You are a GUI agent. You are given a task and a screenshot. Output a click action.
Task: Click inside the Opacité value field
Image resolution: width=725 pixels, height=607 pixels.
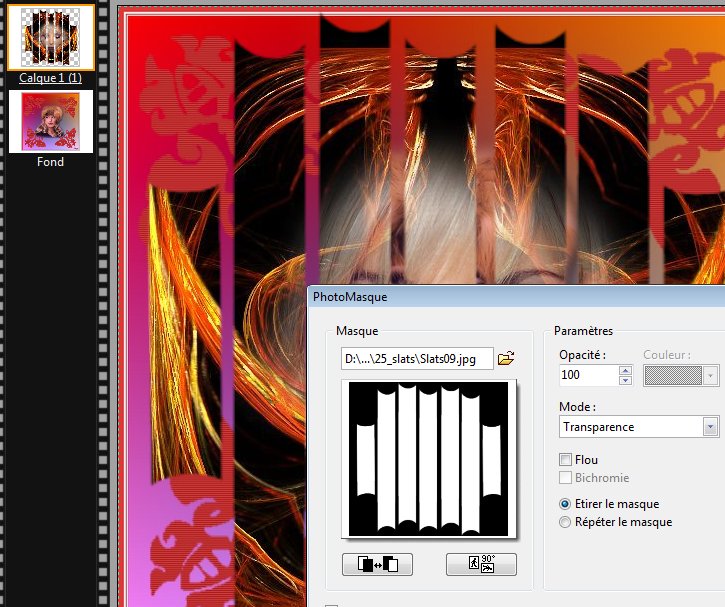pos(588,376)
